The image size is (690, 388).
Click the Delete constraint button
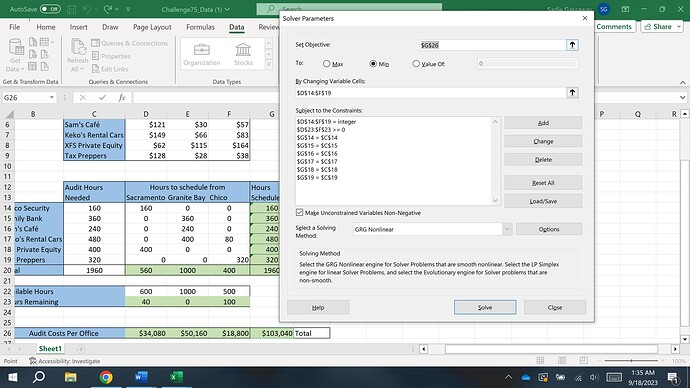[x=543, y=160]
